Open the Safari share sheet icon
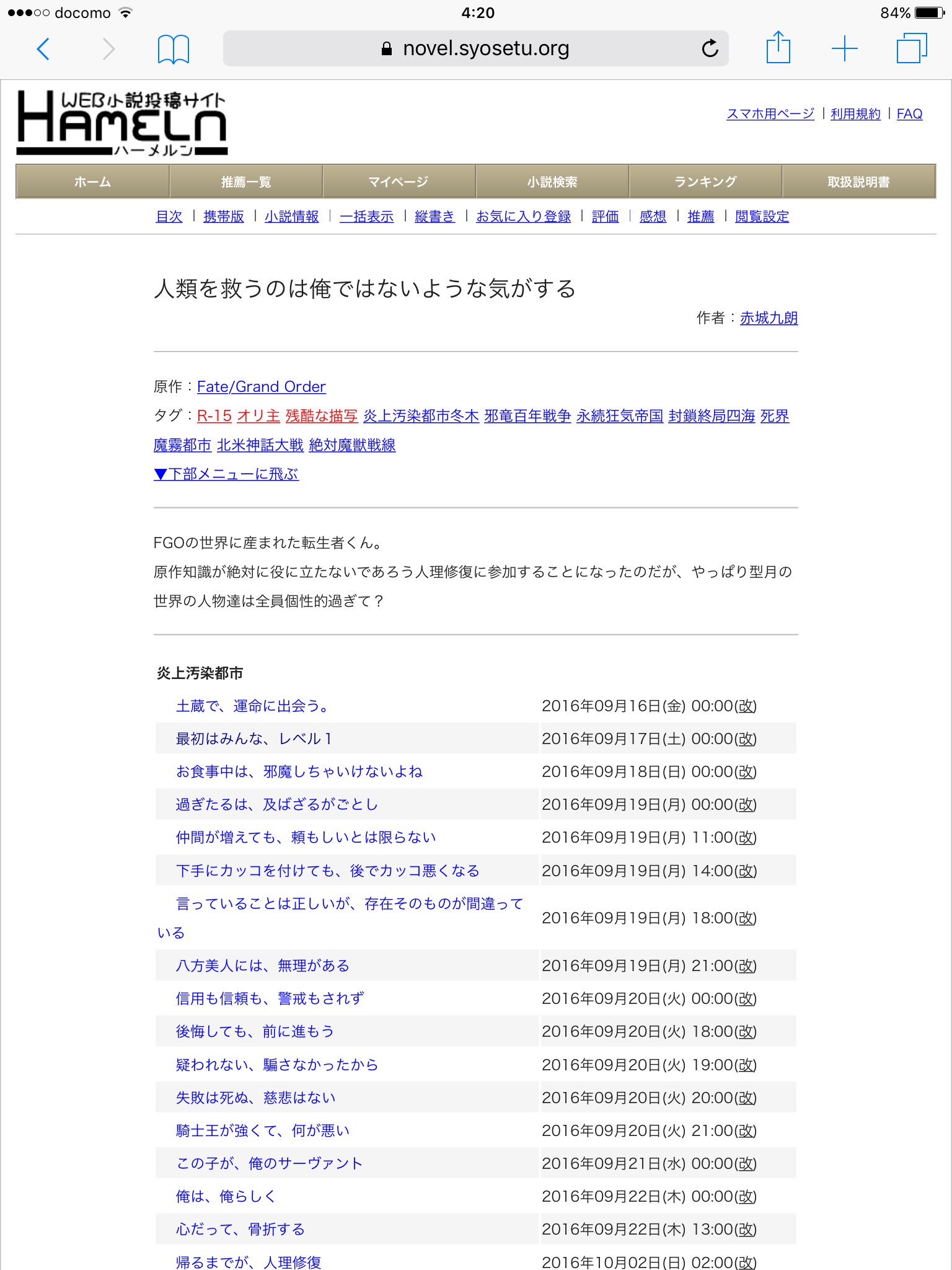This screenshot has width=952, height=1270. [778, 47]
